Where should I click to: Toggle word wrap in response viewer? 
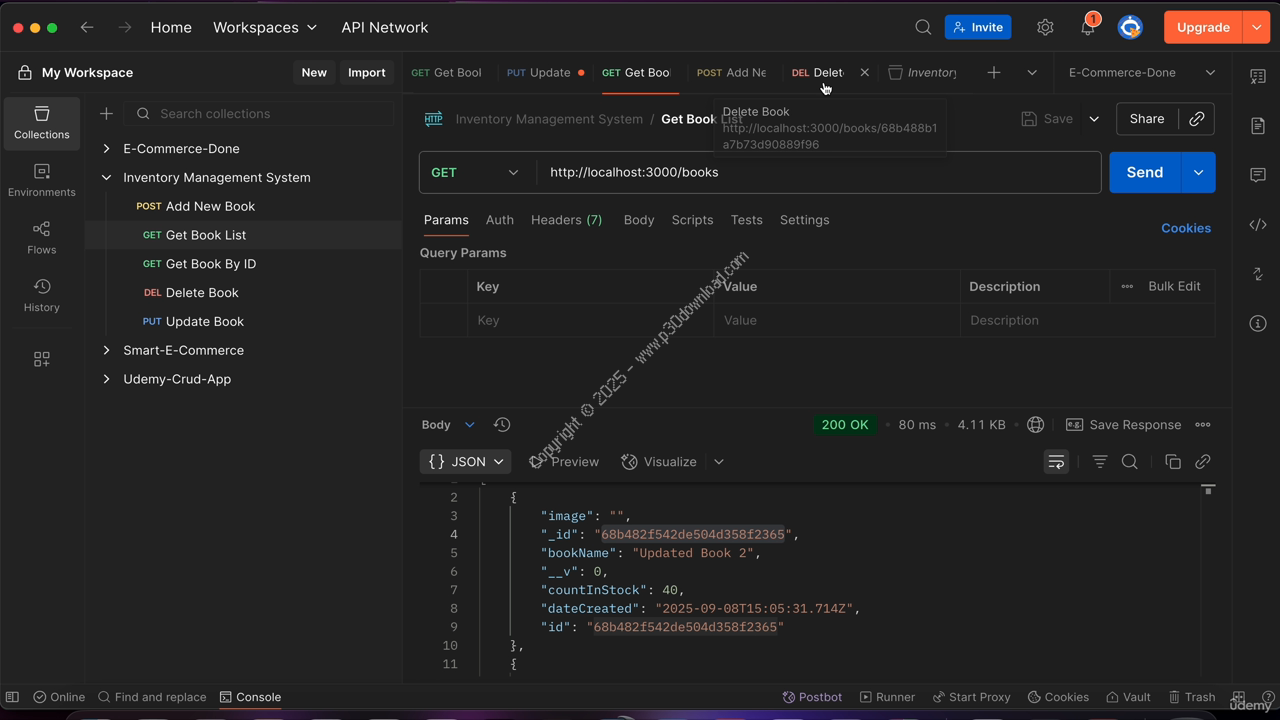[x=1056, y=462]
